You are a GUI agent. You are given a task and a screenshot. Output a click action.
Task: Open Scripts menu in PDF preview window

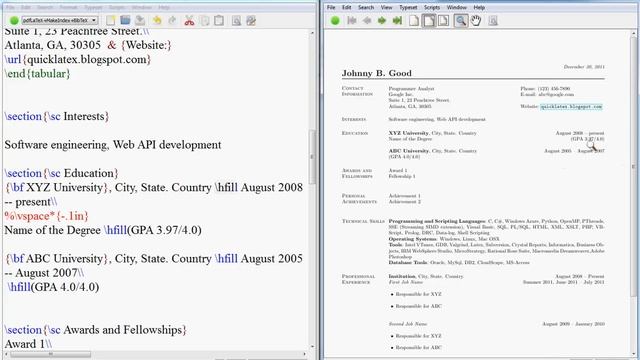click(432, 7)
